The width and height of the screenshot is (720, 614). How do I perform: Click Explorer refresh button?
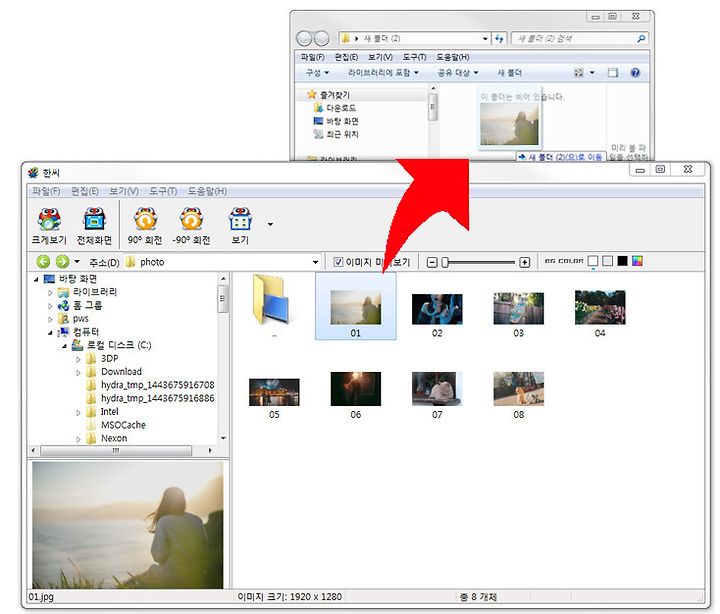(x=499, y=39)
